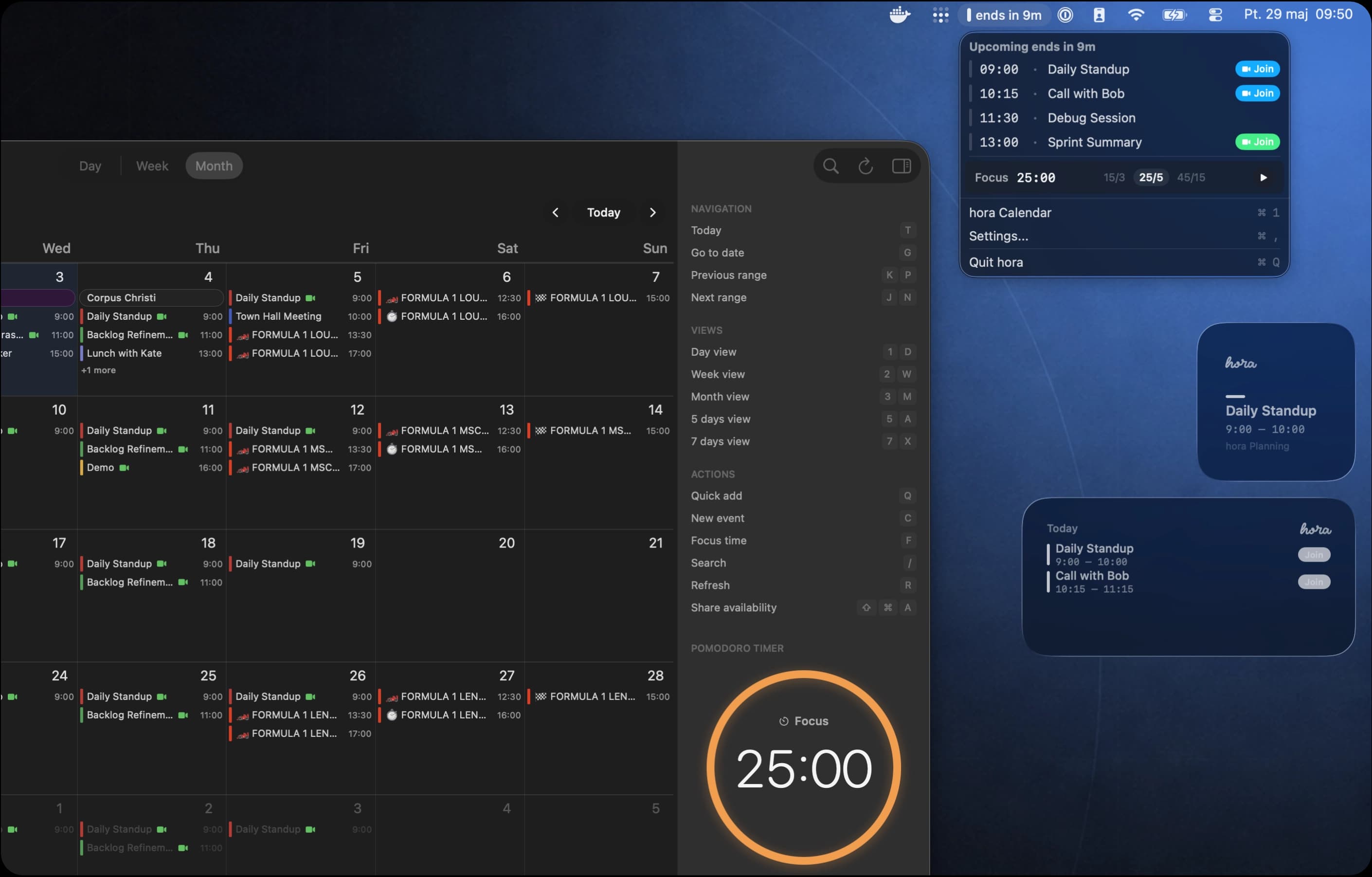Select the 15/3 focus preset
The height and width of the screenshot is (877, 1372).
pyautogui.click(x=1114, y=177)
